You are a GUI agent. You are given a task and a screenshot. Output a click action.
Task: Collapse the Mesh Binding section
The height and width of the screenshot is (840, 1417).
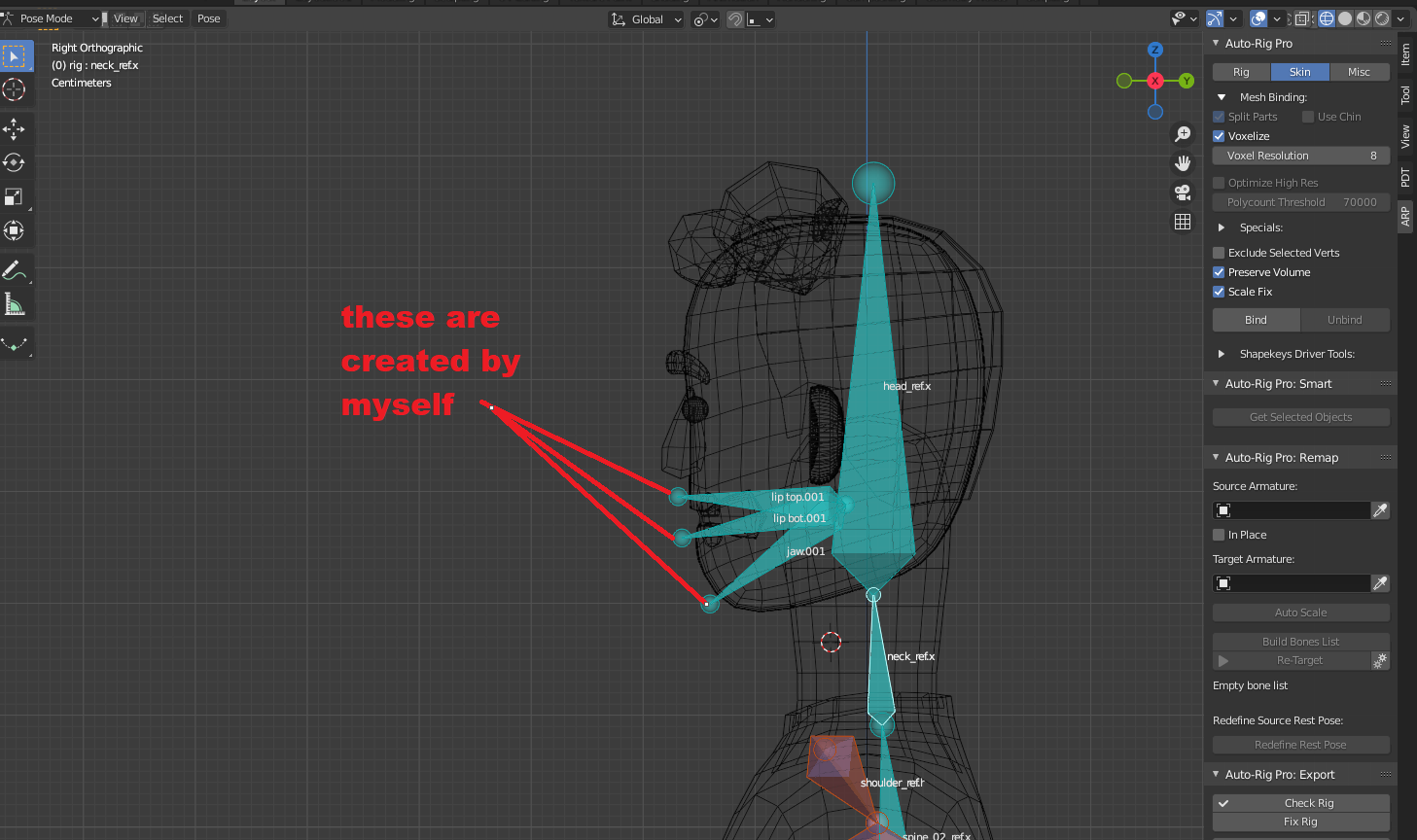[x=1222, y=97]
